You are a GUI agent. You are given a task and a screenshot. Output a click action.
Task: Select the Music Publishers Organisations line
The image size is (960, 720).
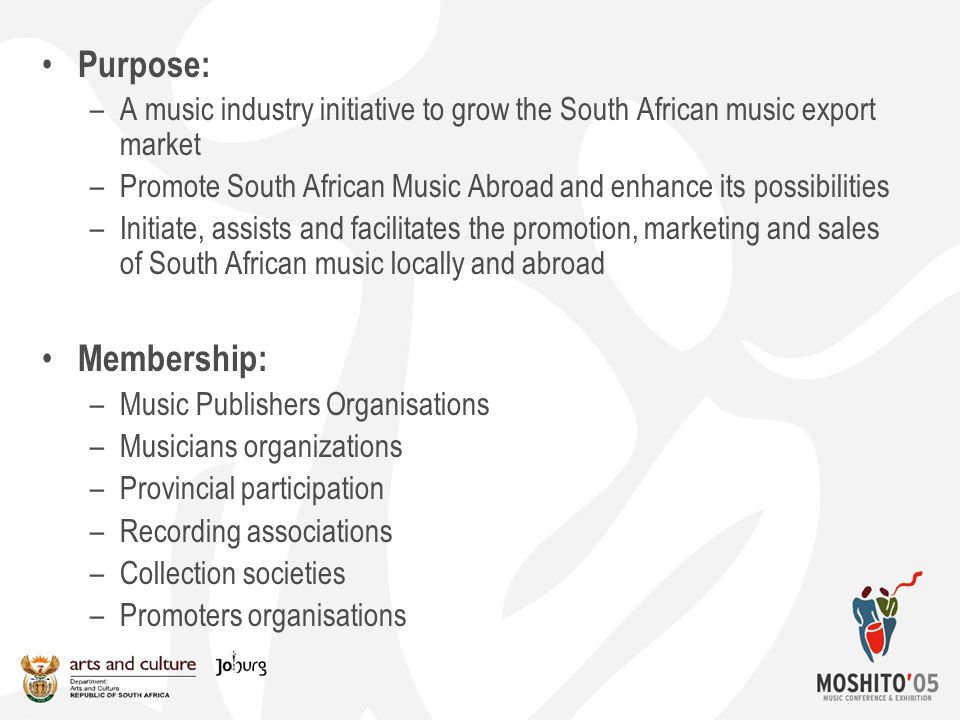tap(304, 405)
